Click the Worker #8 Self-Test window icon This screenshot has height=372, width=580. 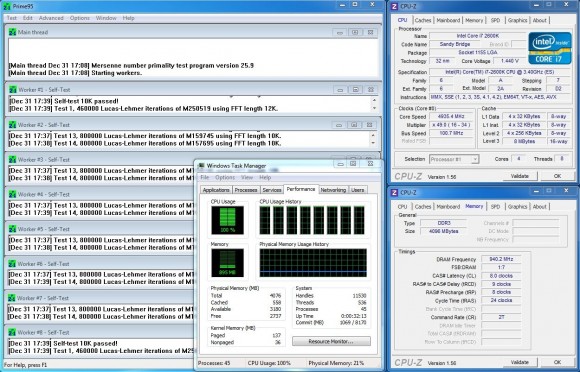(12, 332)
